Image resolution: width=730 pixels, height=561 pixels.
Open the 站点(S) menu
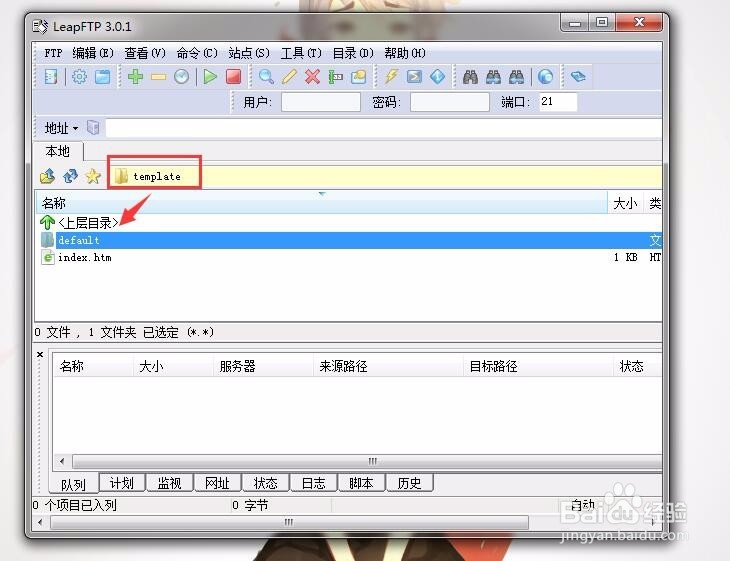(x=249, y=53)
